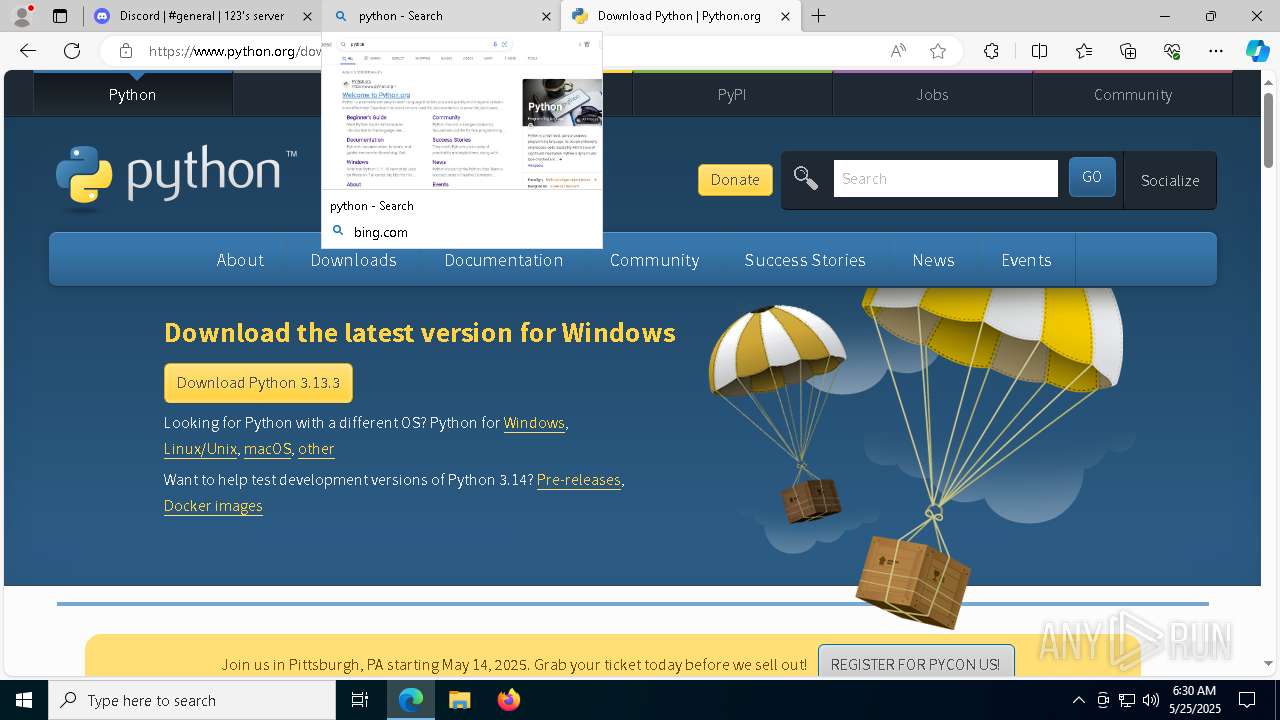Viewport: 1280px width, 720px height.
Task: Open the tab actions menu icon
Action: click(x=60, y=16)
